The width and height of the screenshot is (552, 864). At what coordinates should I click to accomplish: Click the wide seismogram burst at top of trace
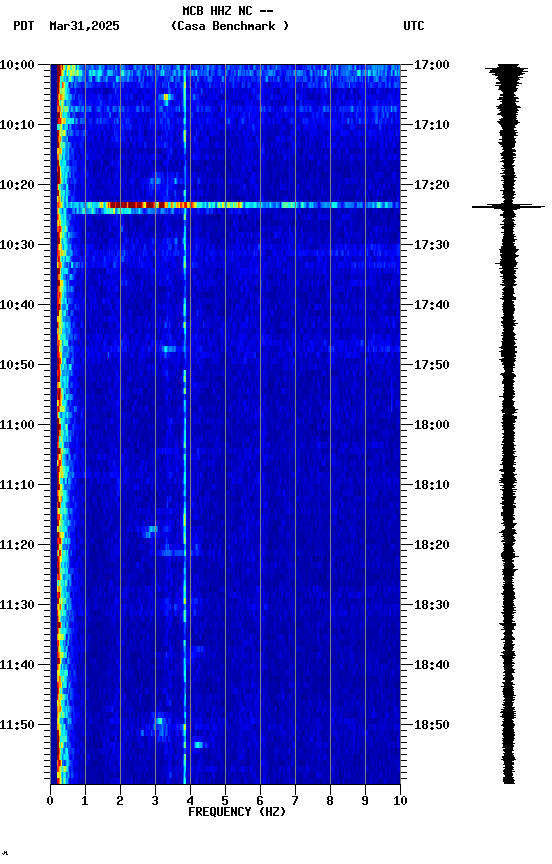point(507,71)
